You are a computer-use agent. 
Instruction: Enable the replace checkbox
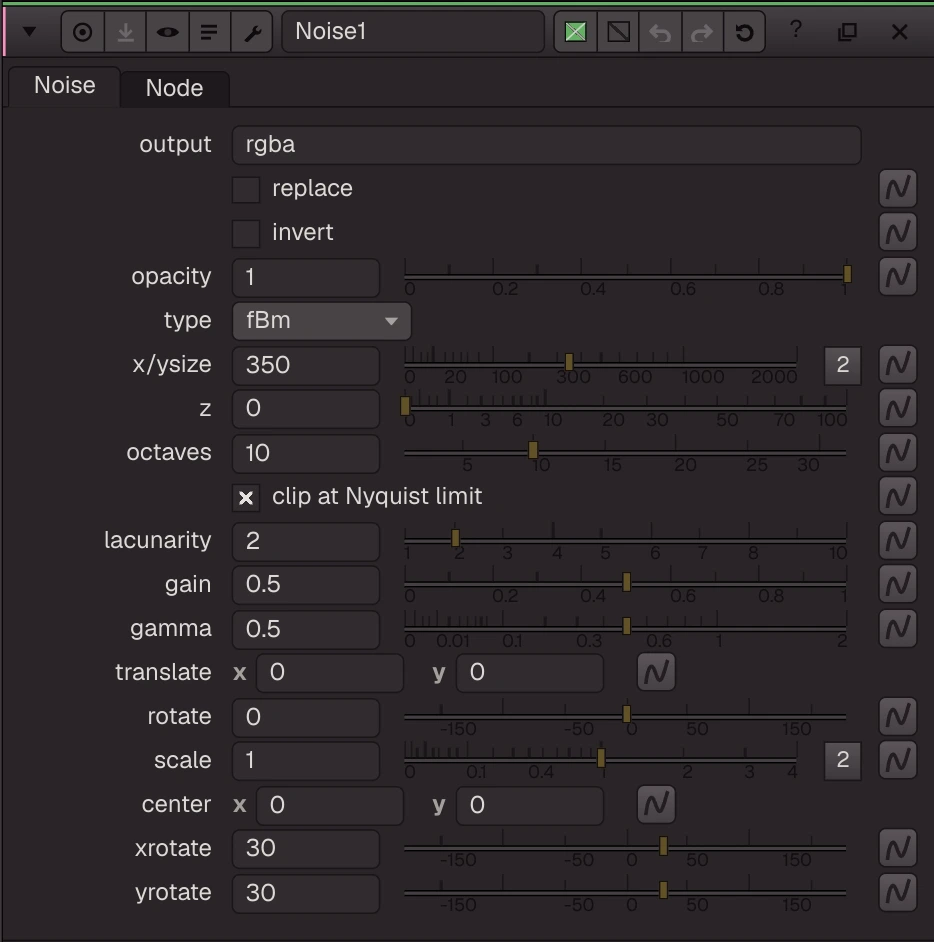click(x=246, y=189)
